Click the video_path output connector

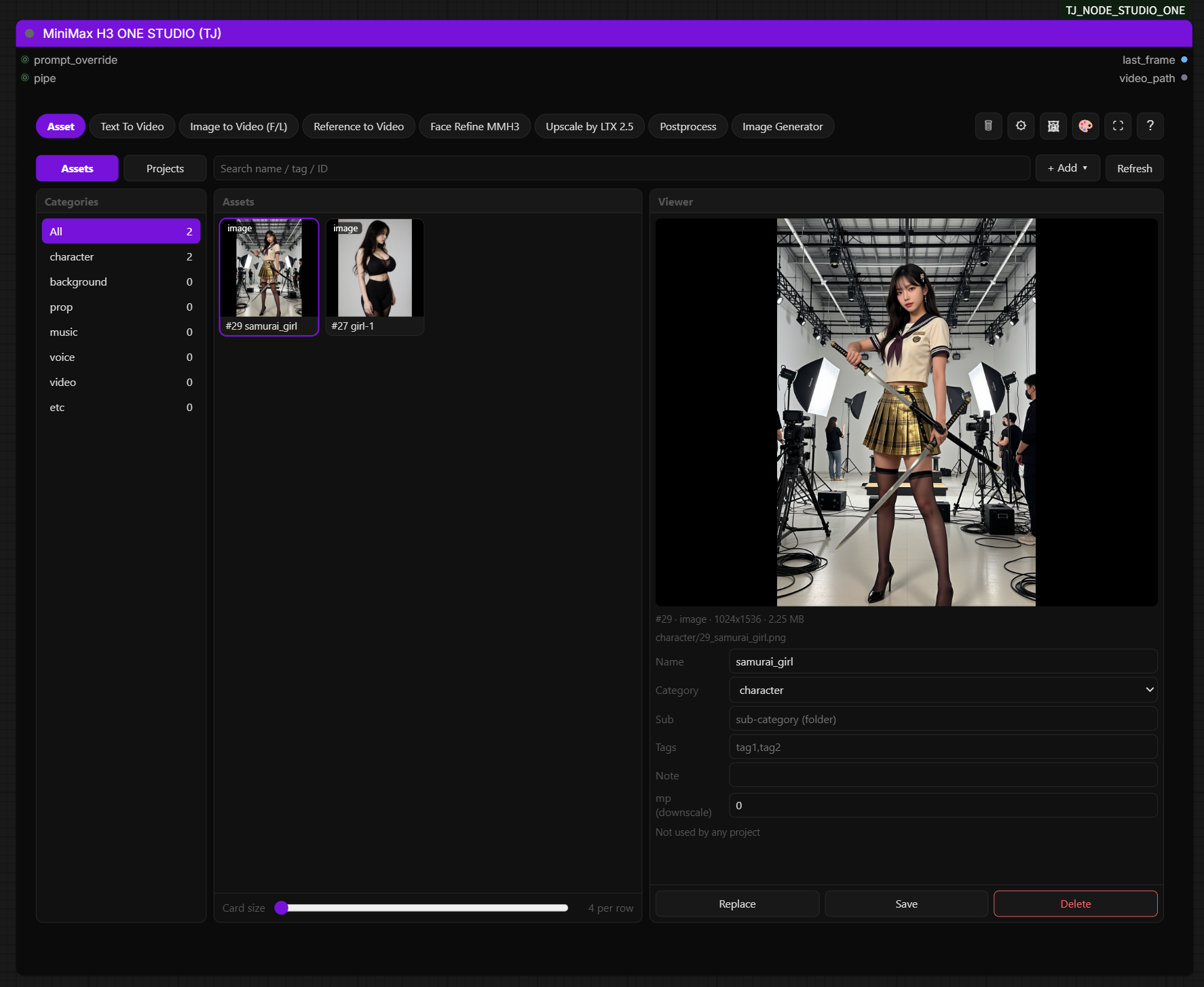[x=1184, y=78]
